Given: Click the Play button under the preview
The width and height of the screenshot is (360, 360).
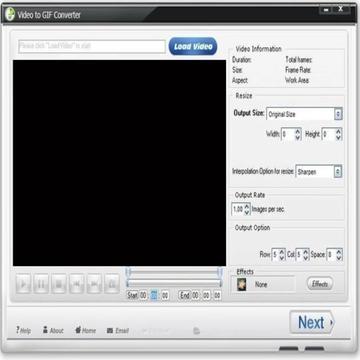Looking at the screenshot, I should [x=23, y=284].
